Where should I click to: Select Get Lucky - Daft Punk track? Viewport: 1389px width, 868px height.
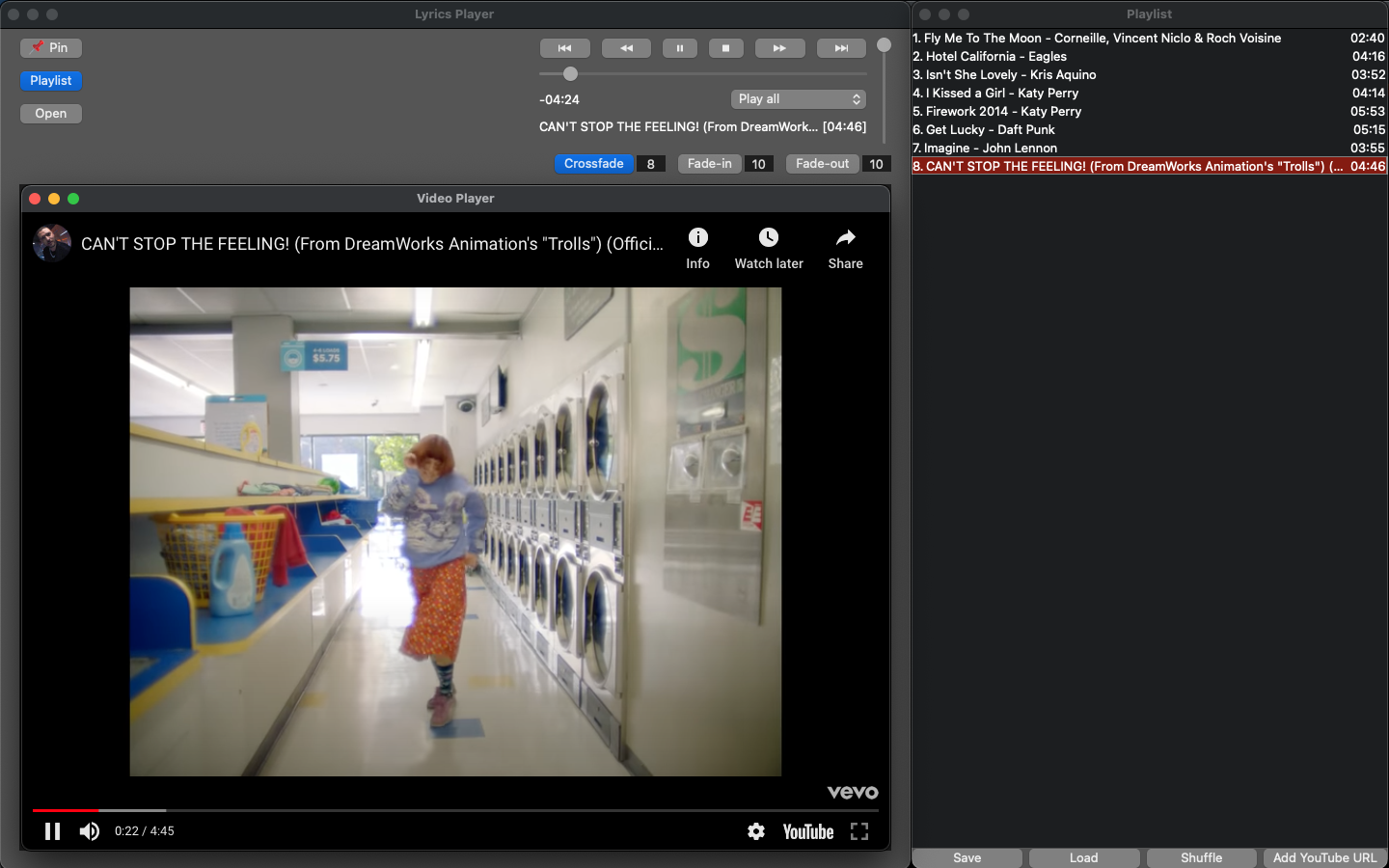coord(1149,130)
